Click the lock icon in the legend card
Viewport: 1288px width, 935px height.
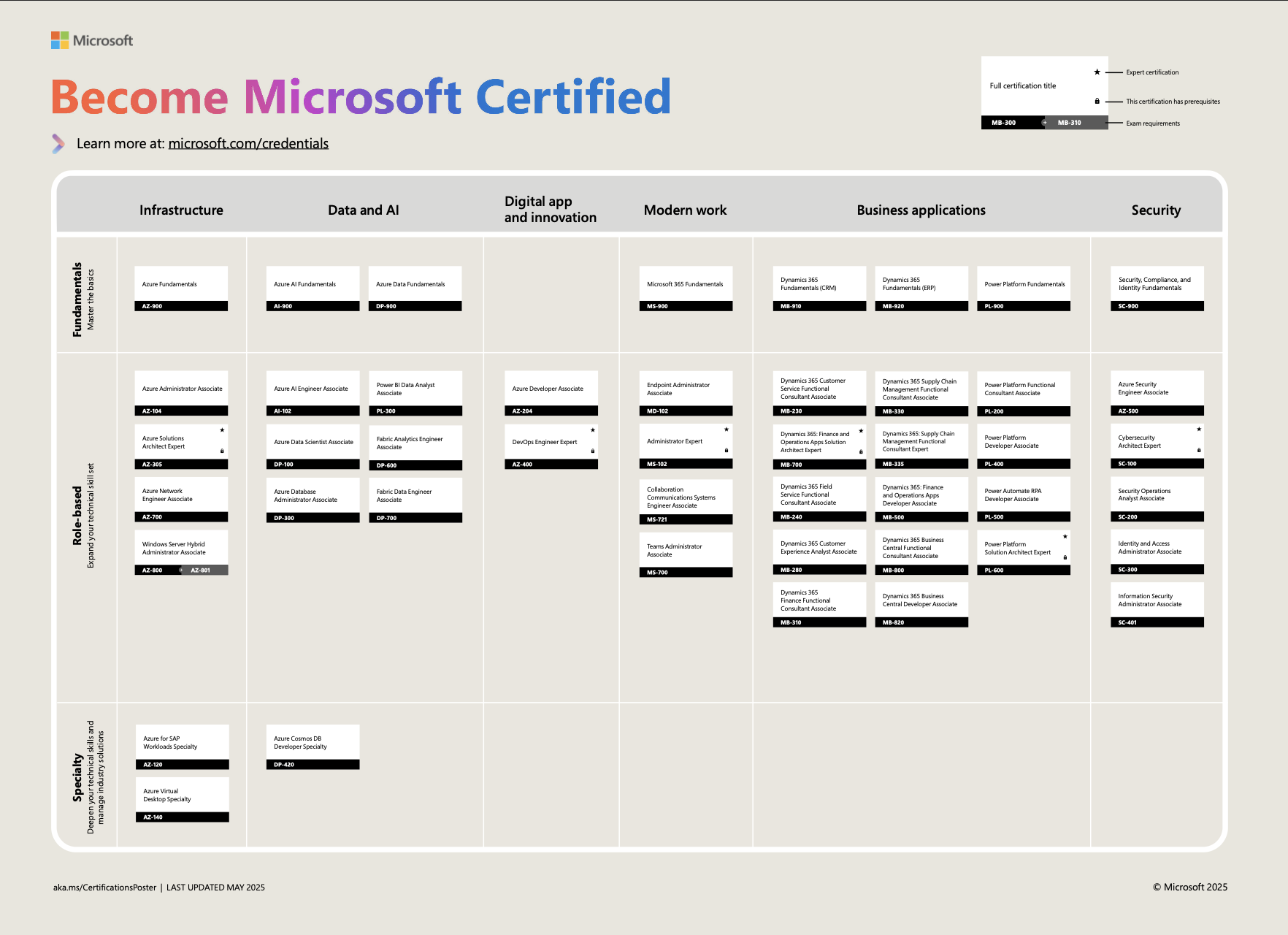pos(1097,101)
